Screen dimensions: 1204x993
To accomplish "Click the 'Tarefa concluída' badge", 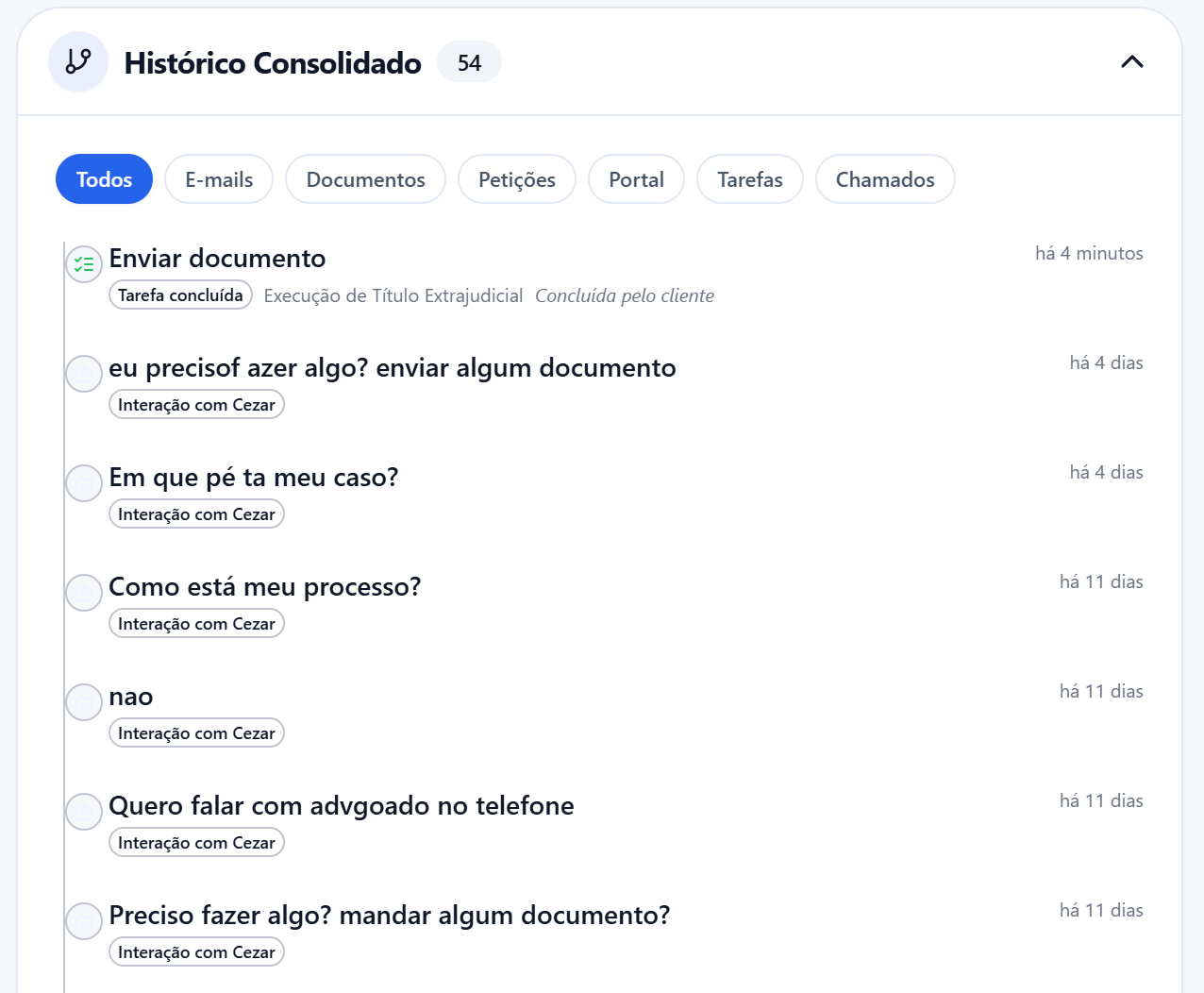I will coord(180,295).
